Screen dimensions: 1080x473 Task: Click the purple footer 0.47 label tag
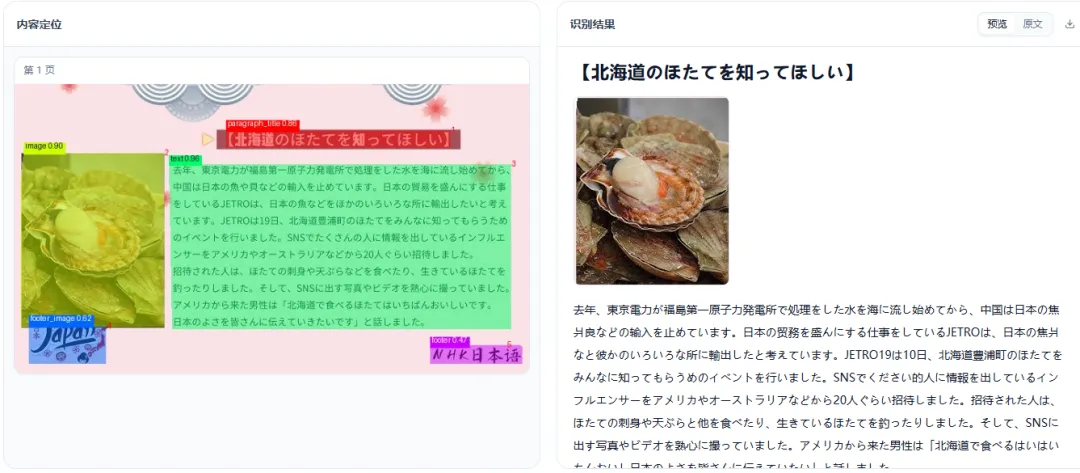449,340
